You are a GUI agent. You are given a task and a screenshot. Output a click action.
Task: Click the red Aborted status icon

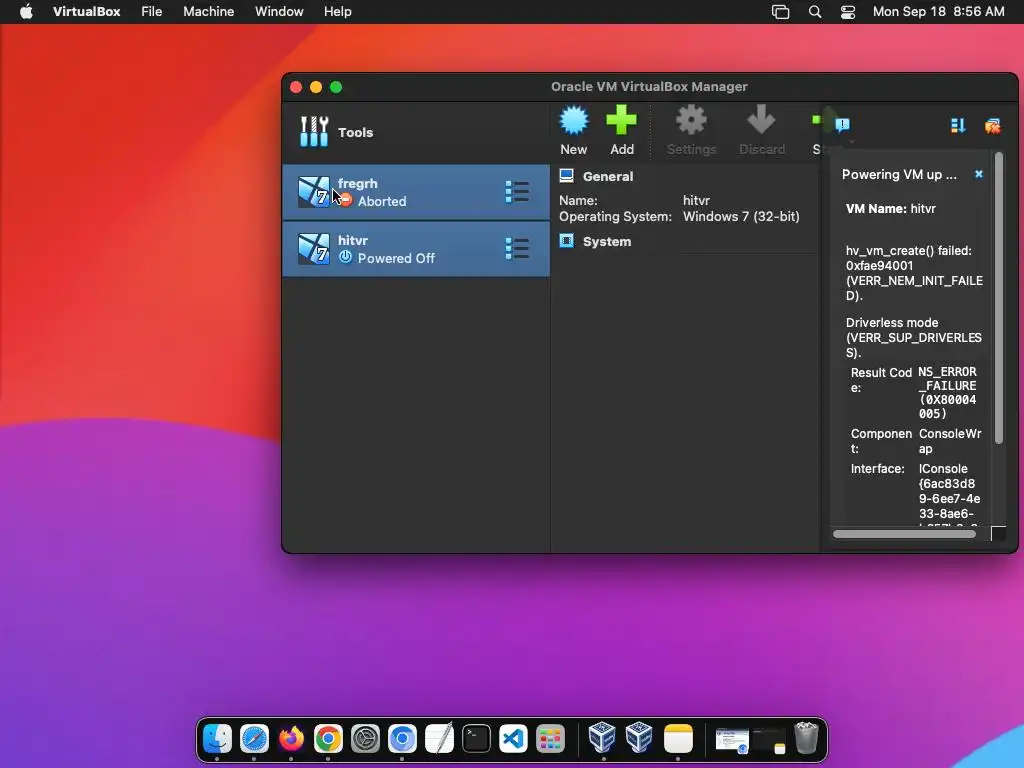click(x=345, y=200)
